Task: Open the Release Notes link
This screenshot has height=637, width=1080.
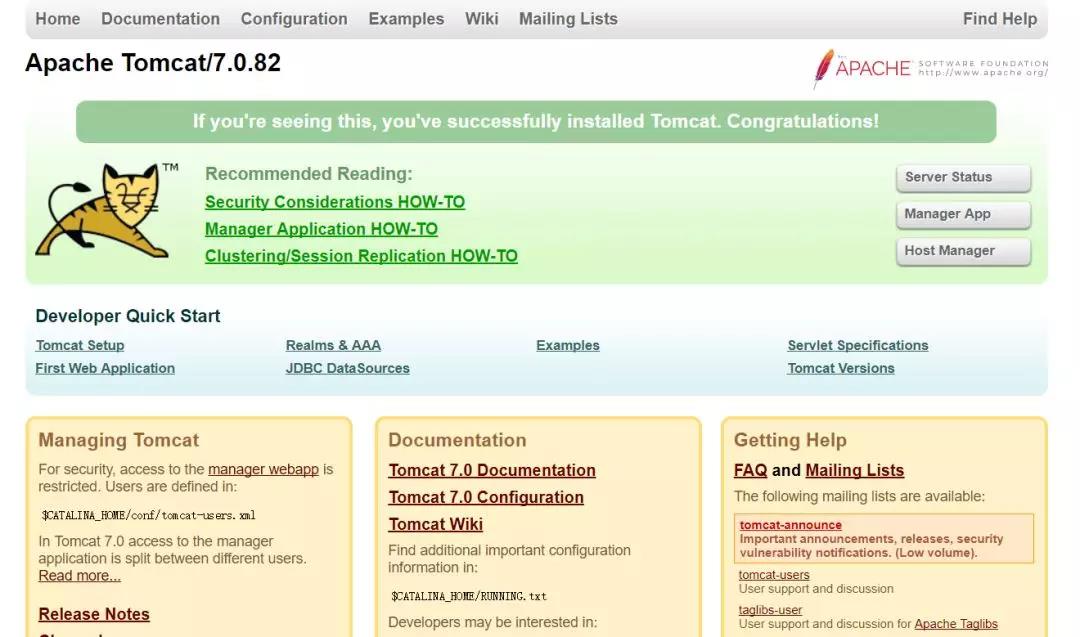Action: pyautogui.click(x=94, y=614)
